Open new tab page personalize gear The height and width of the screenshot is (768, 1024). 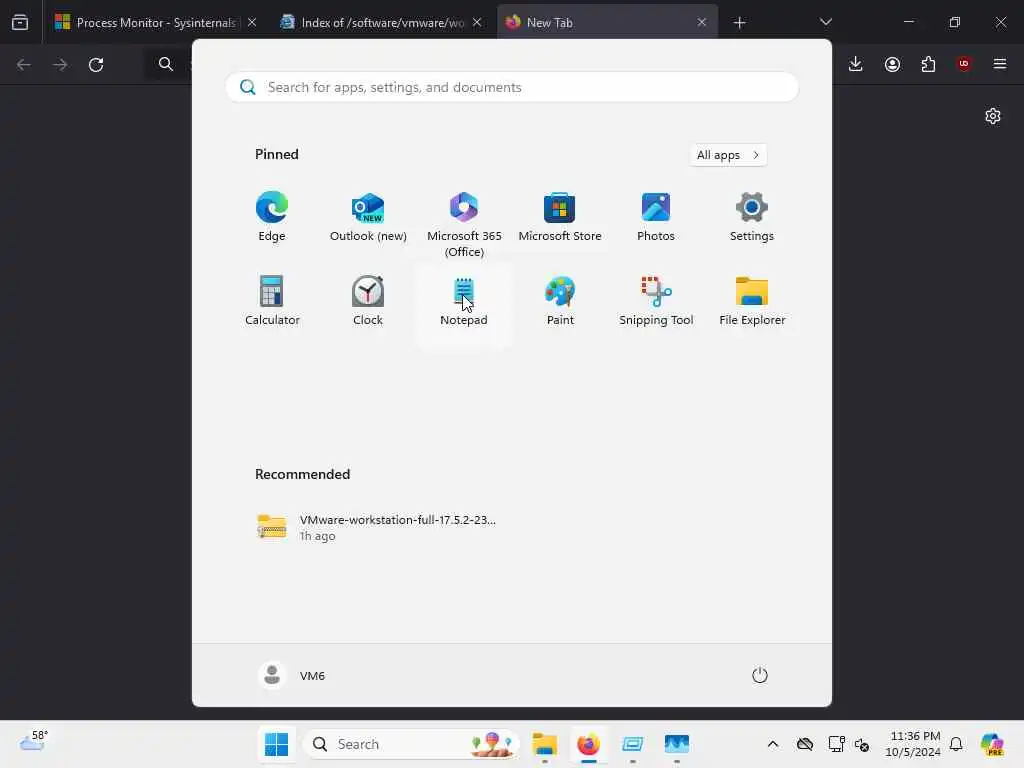pyautogui.click(x=993, y=116)
